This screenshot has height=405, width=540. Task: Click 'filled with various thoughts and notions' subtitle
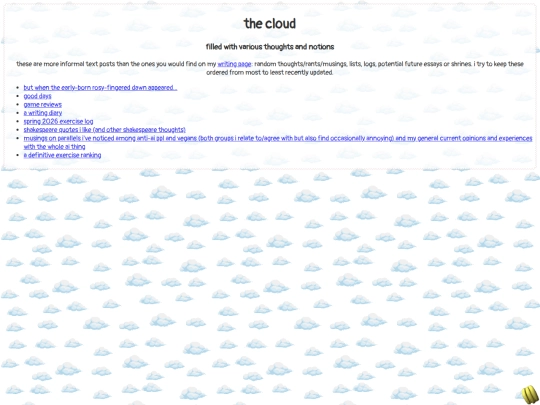coord(270,47)
